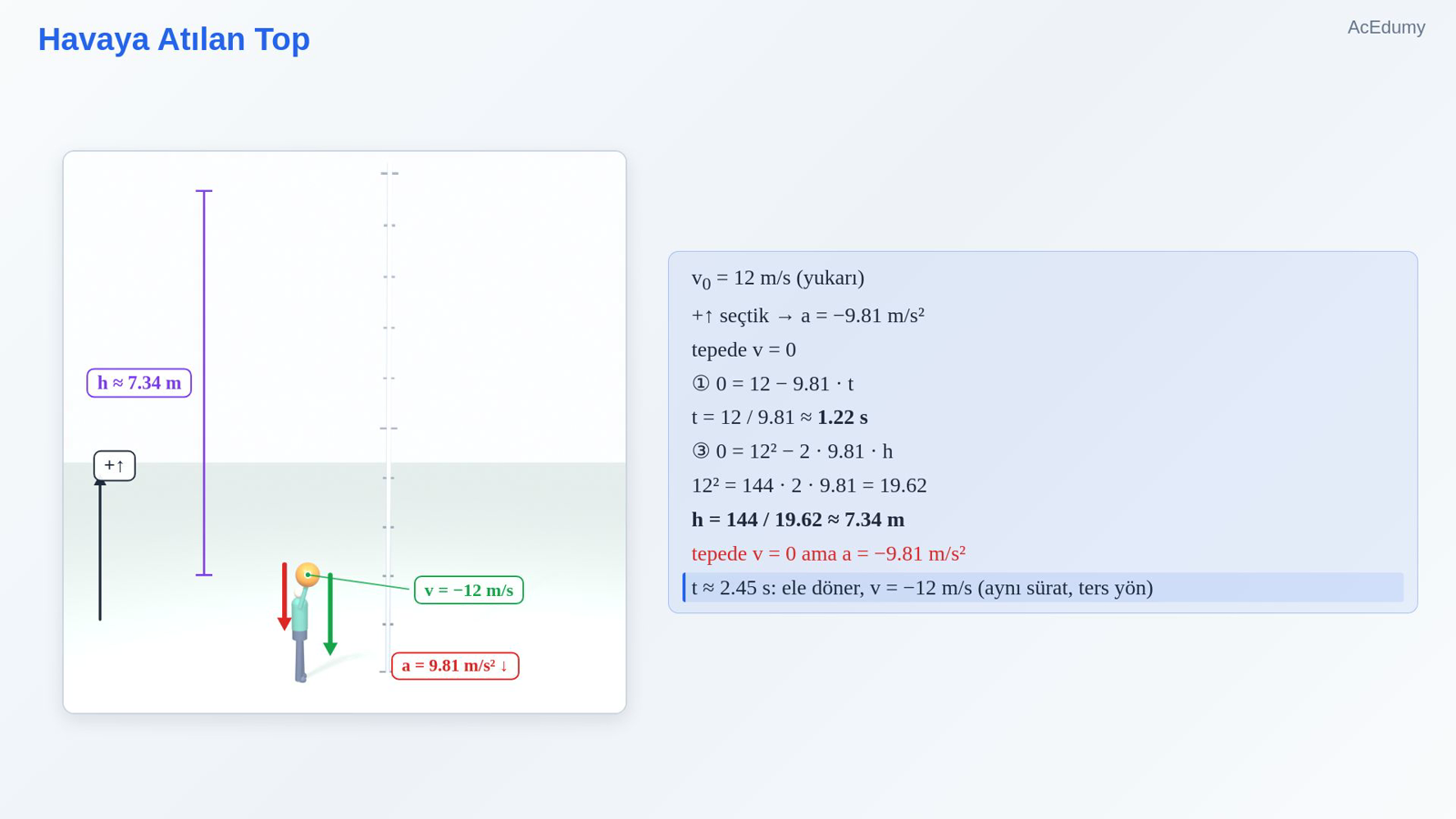Click the AcEdumy brand text
The height and width of the screenshot is (819, 1456).
point(1386,27)
